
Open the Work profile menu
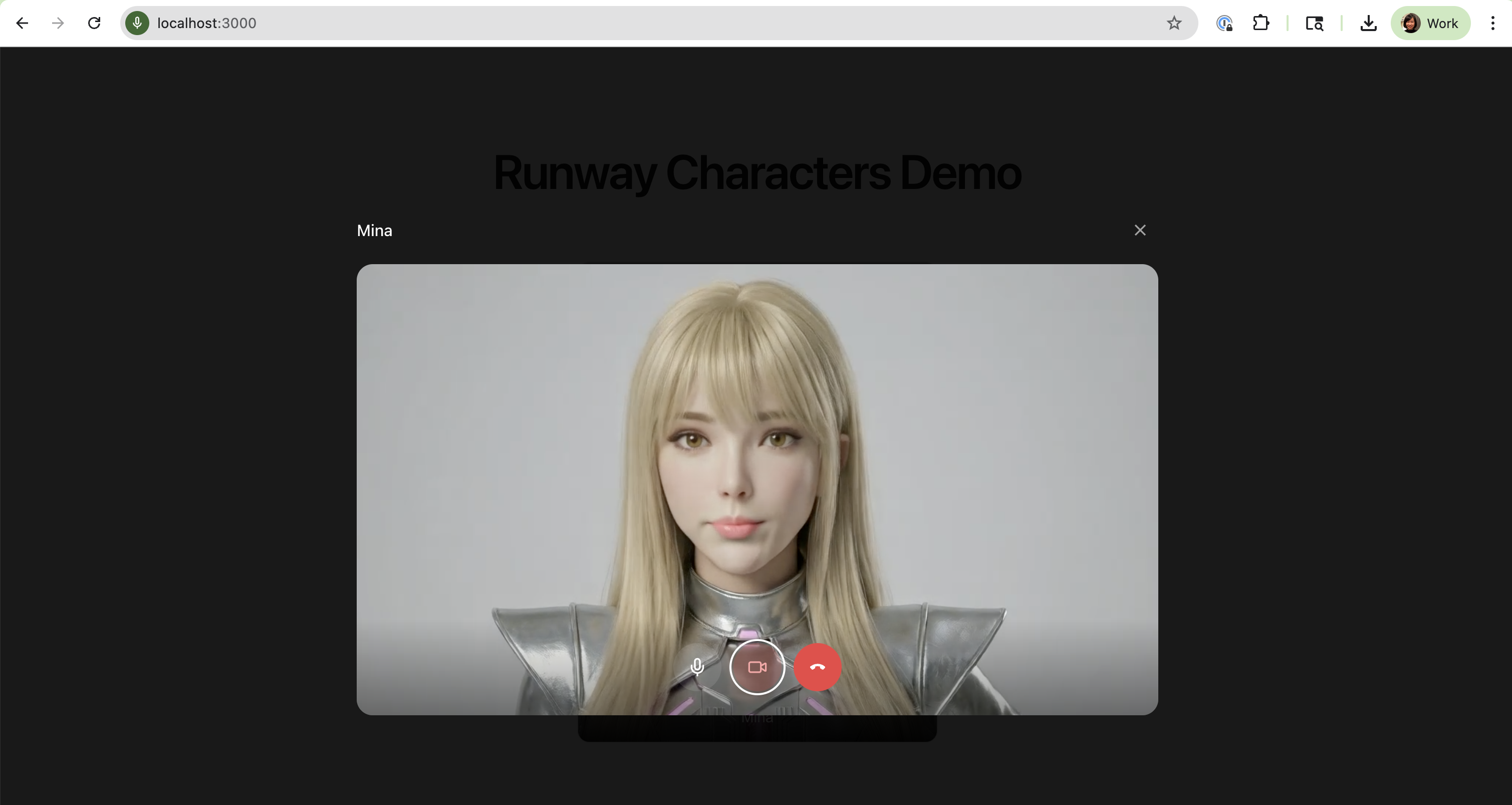click(x=1430, y=23)
